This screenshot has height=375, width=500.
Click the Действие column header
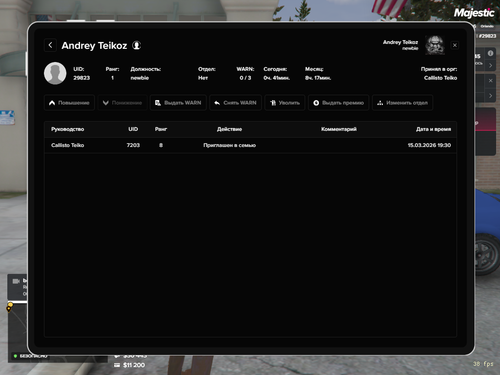point(229,129)
